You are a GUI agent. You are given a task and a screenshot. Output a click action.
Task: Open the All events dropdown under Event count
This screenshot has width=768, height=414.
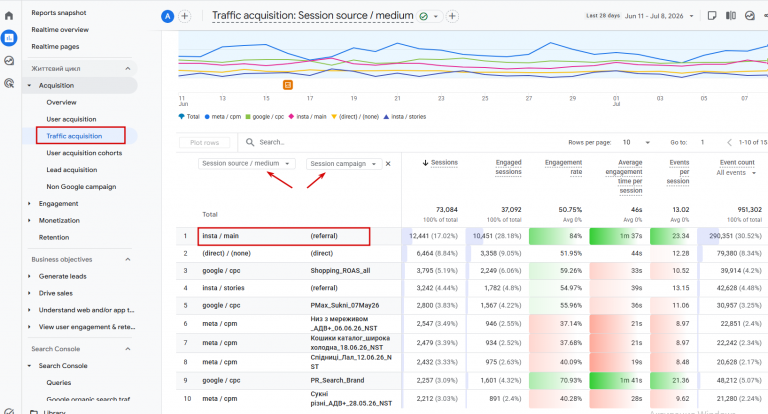pyautogui.click(x=736, y=172)
